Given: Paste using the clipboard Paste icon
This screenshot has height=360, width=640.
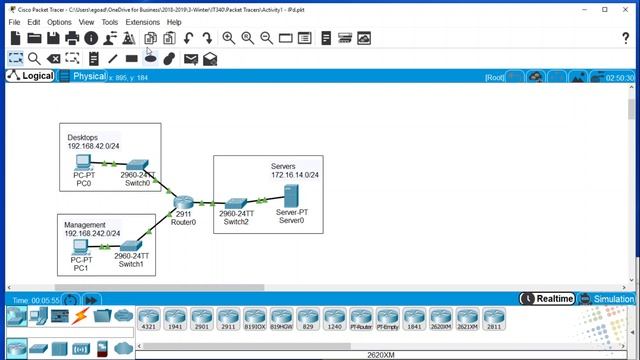Looking at the screenshot, I should click(169, 38).
